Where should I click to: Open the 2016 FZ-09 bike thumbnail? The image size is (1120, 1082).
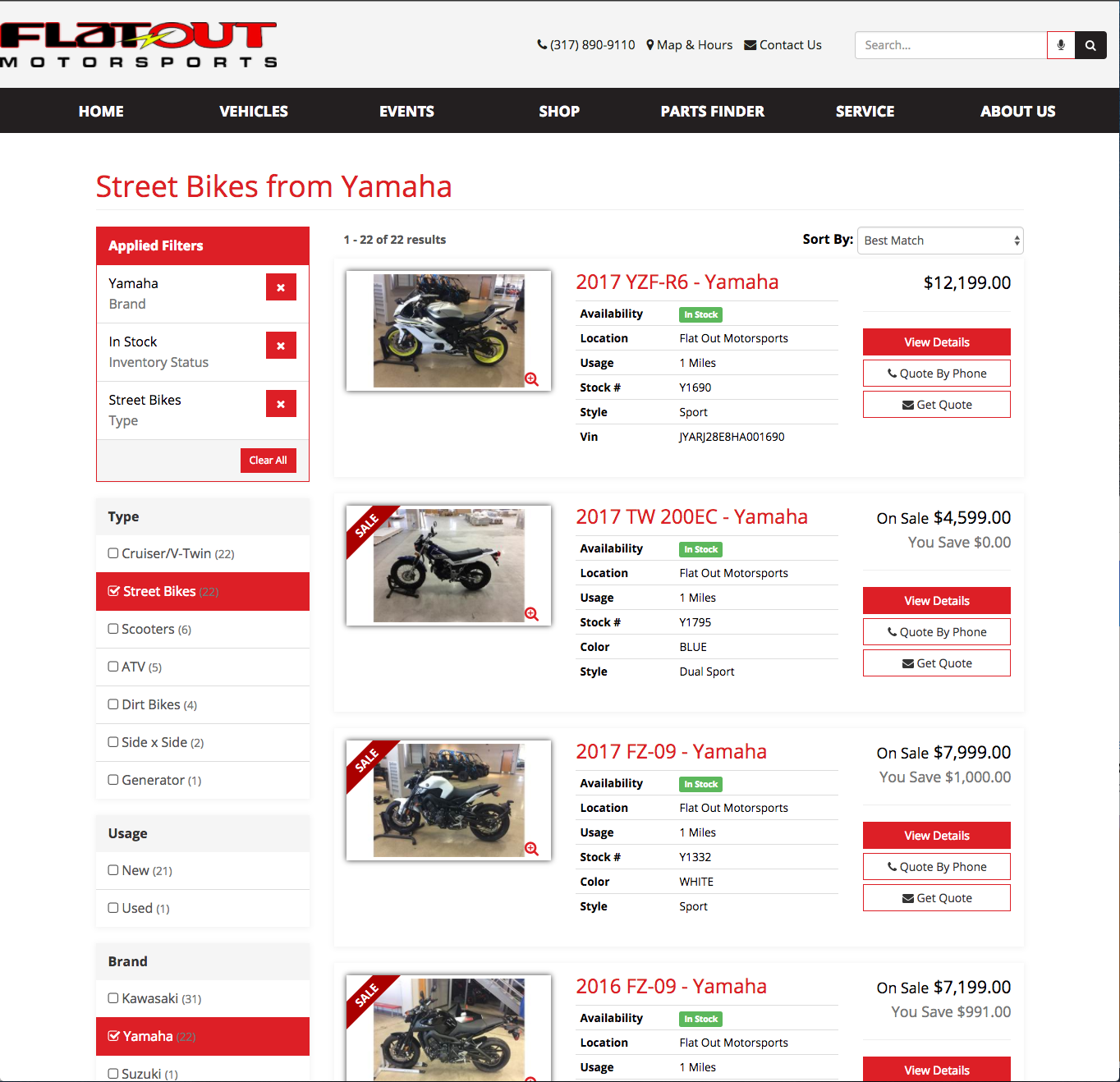click(448, 1029)
